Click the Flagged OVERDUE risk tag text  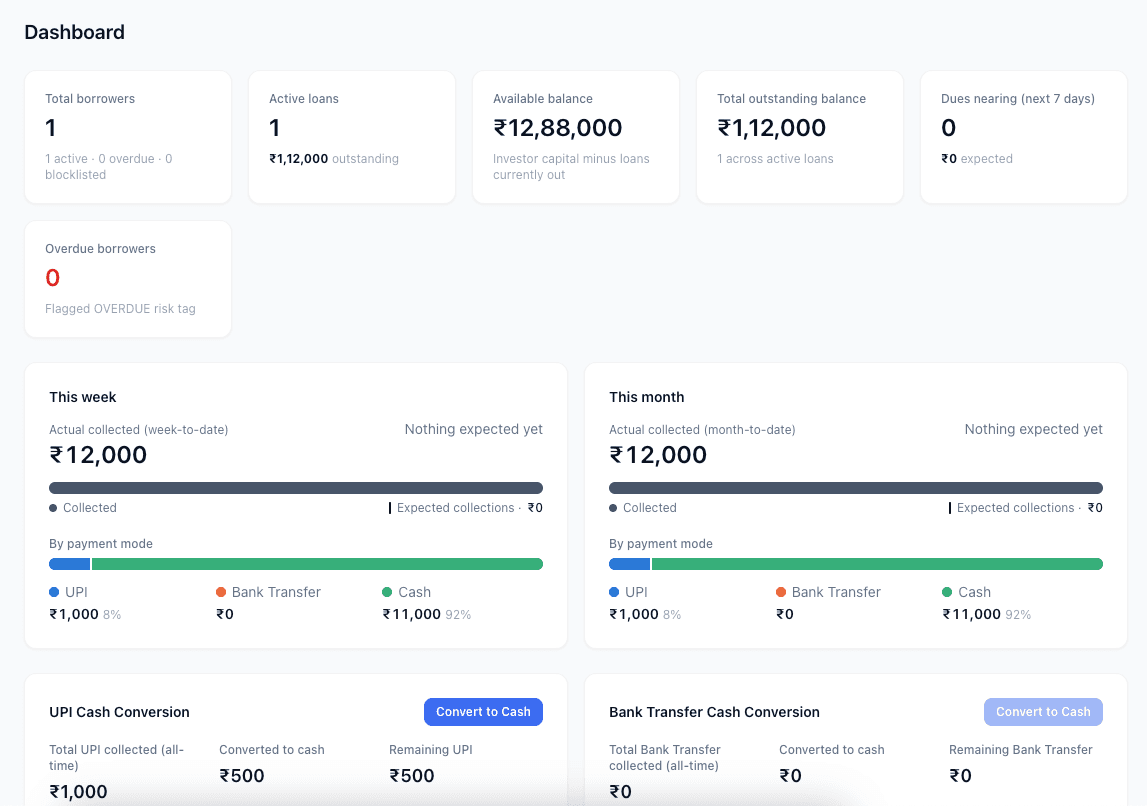120,309
